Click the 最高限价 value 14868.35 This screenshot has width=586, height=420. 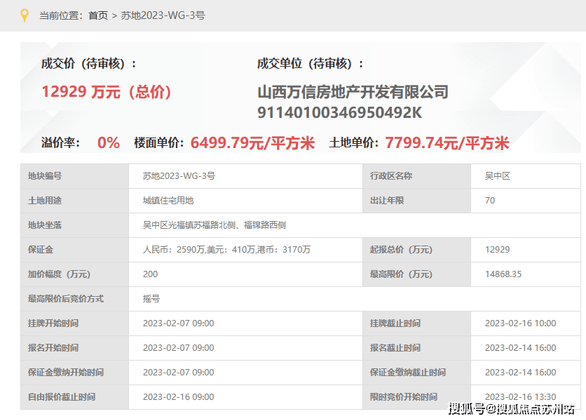tap(503, 274)
